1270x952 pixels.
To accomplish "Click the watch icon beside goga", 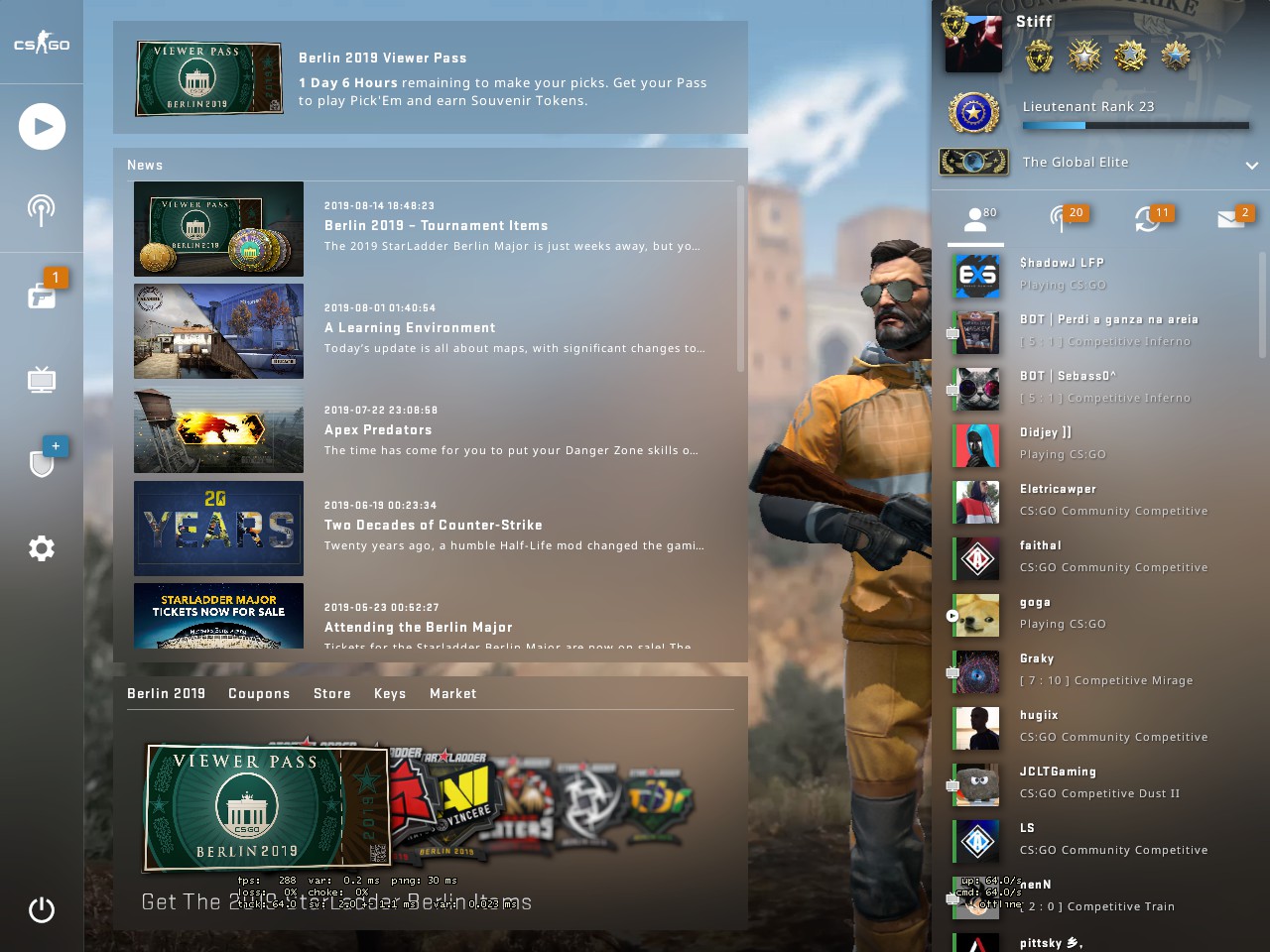I will [952, 616].
